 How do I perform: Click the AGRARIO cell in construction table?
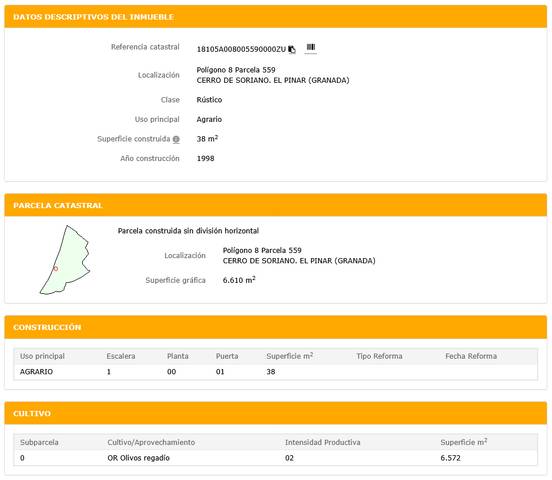click(36, 372)
